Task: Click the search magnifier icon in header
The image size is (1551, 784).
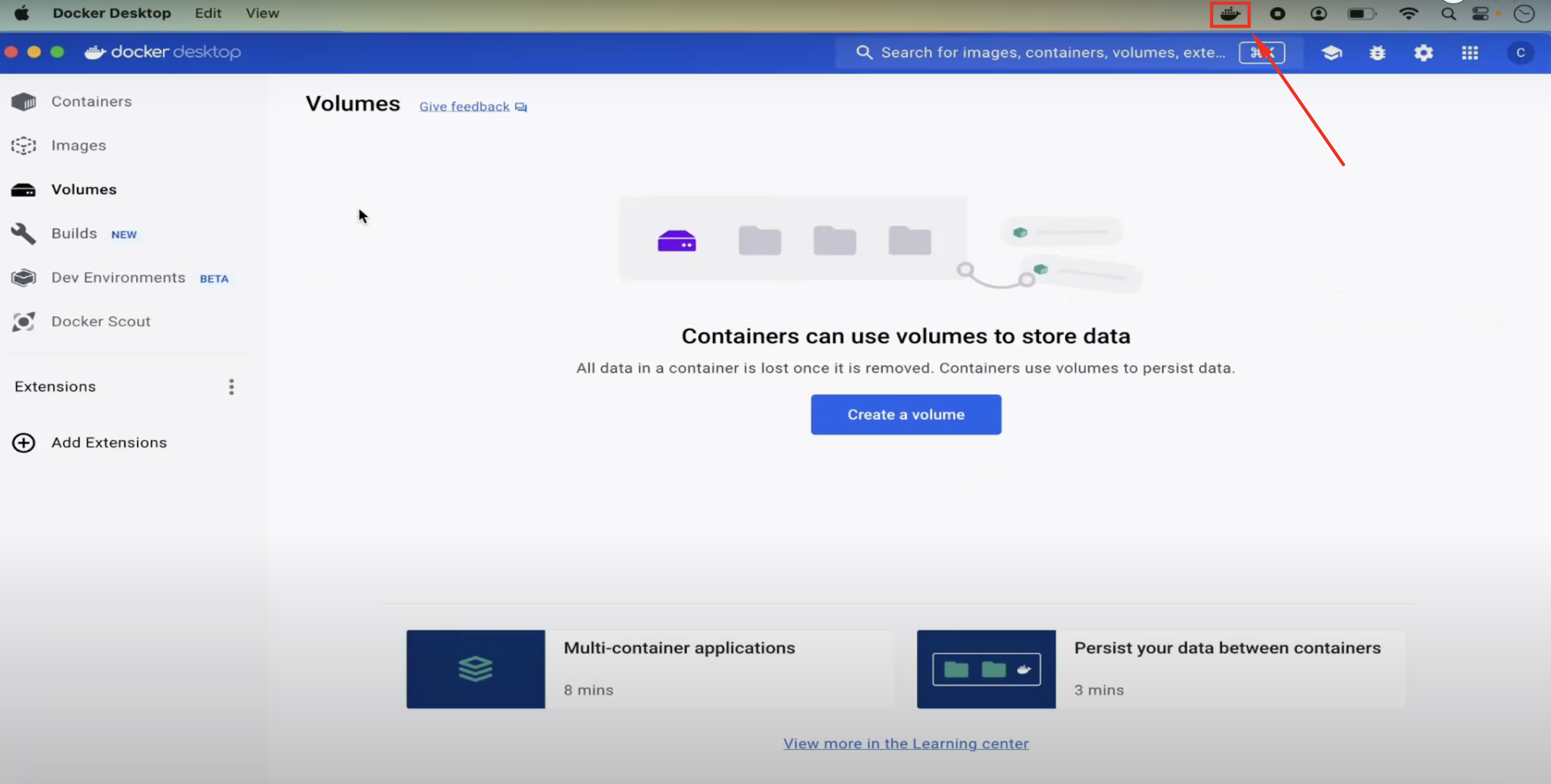Action: coord(864,53)
